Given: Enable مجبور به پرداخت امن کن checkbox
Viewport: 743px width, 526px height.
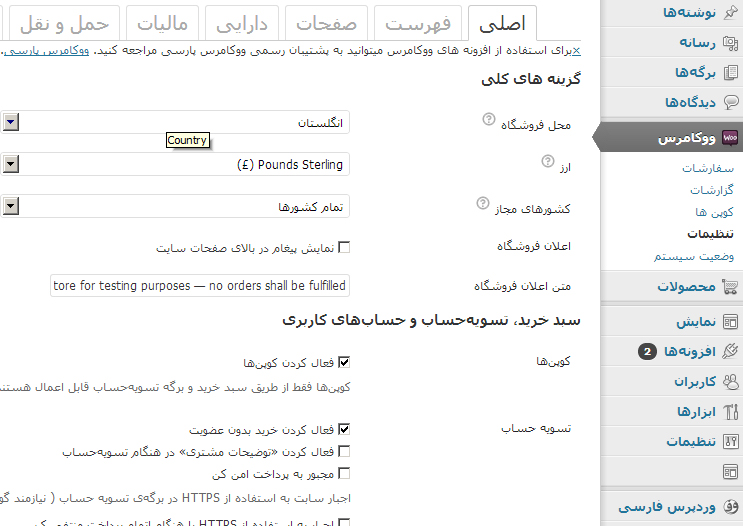Looking at the screenshot, I should pyautogui.click(x=344, y=473).
